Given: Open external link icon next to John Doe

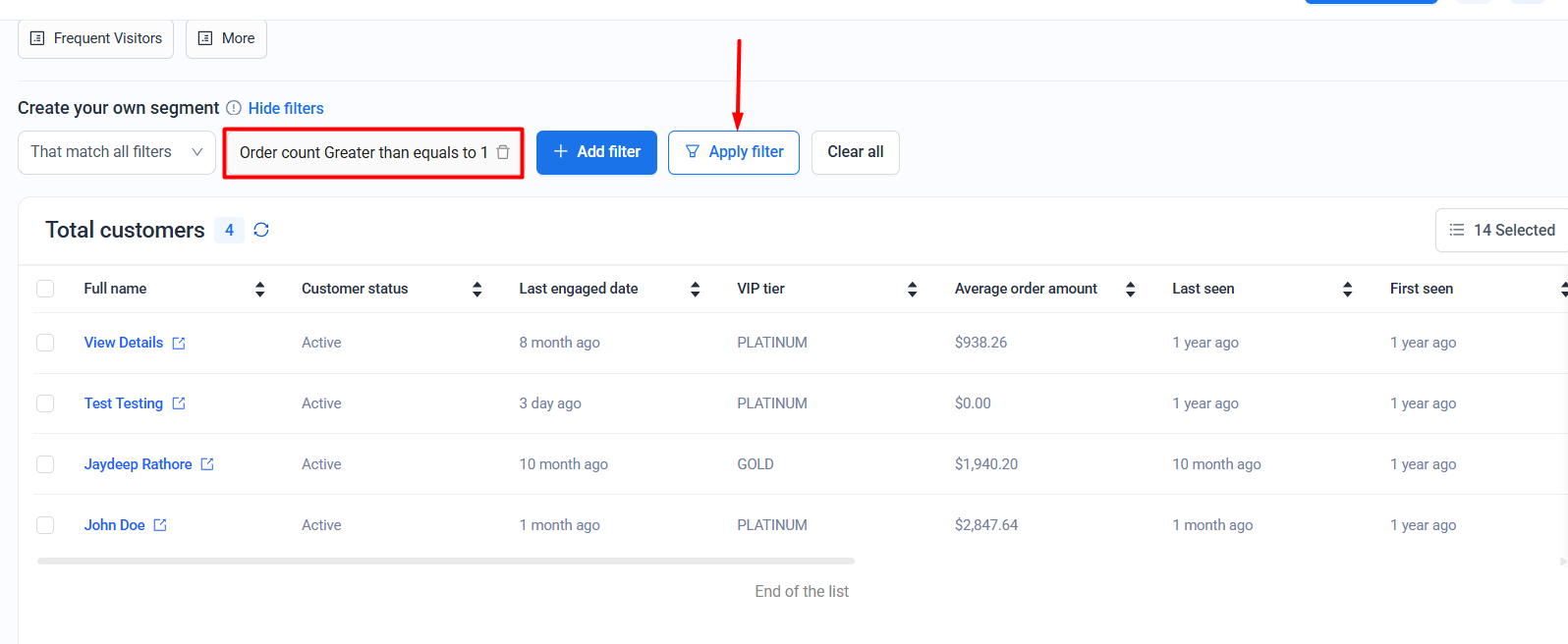Looking at the screenshot, I should (160, 525).
